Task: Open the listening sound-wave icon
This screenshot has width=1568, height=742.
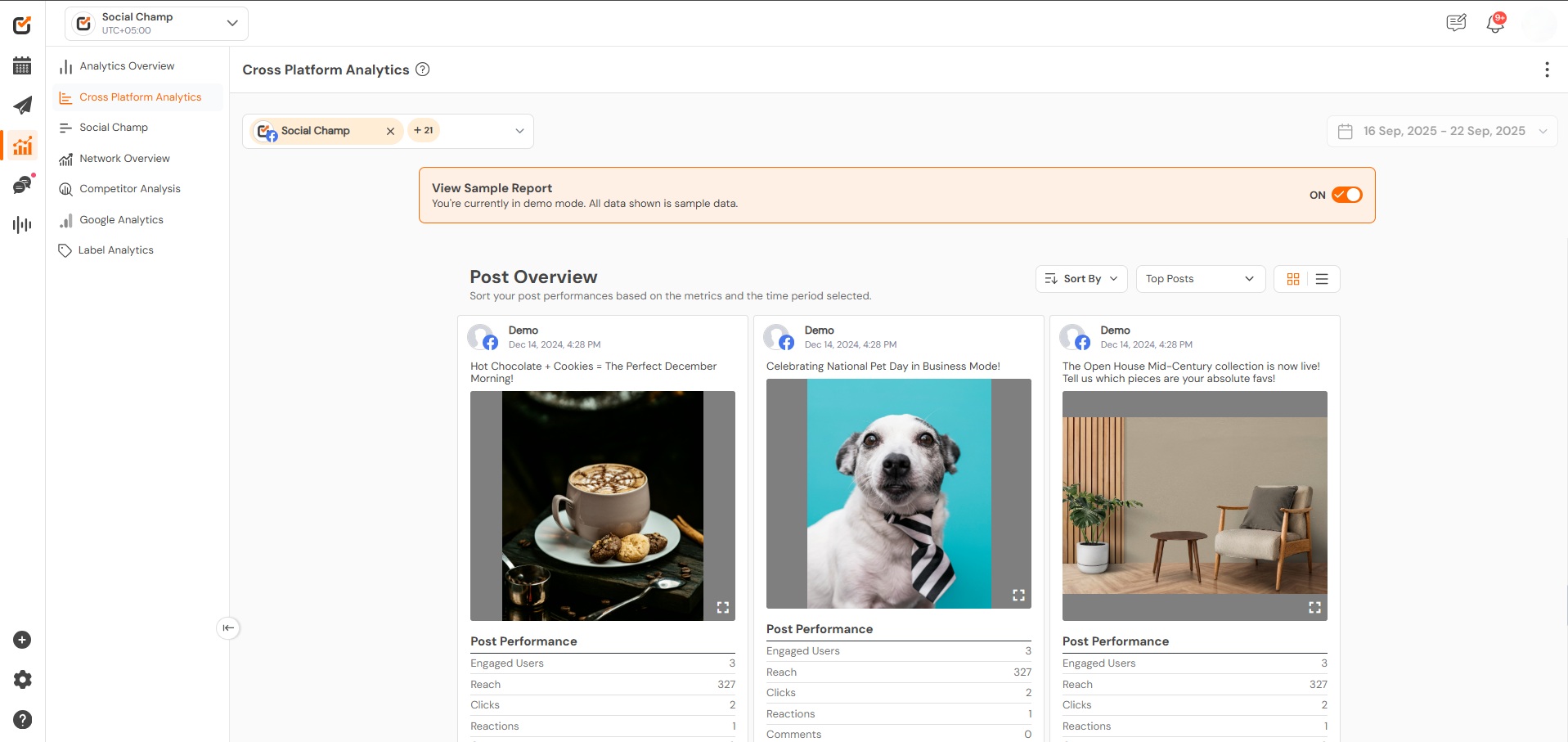Action: tap(22, 224)
